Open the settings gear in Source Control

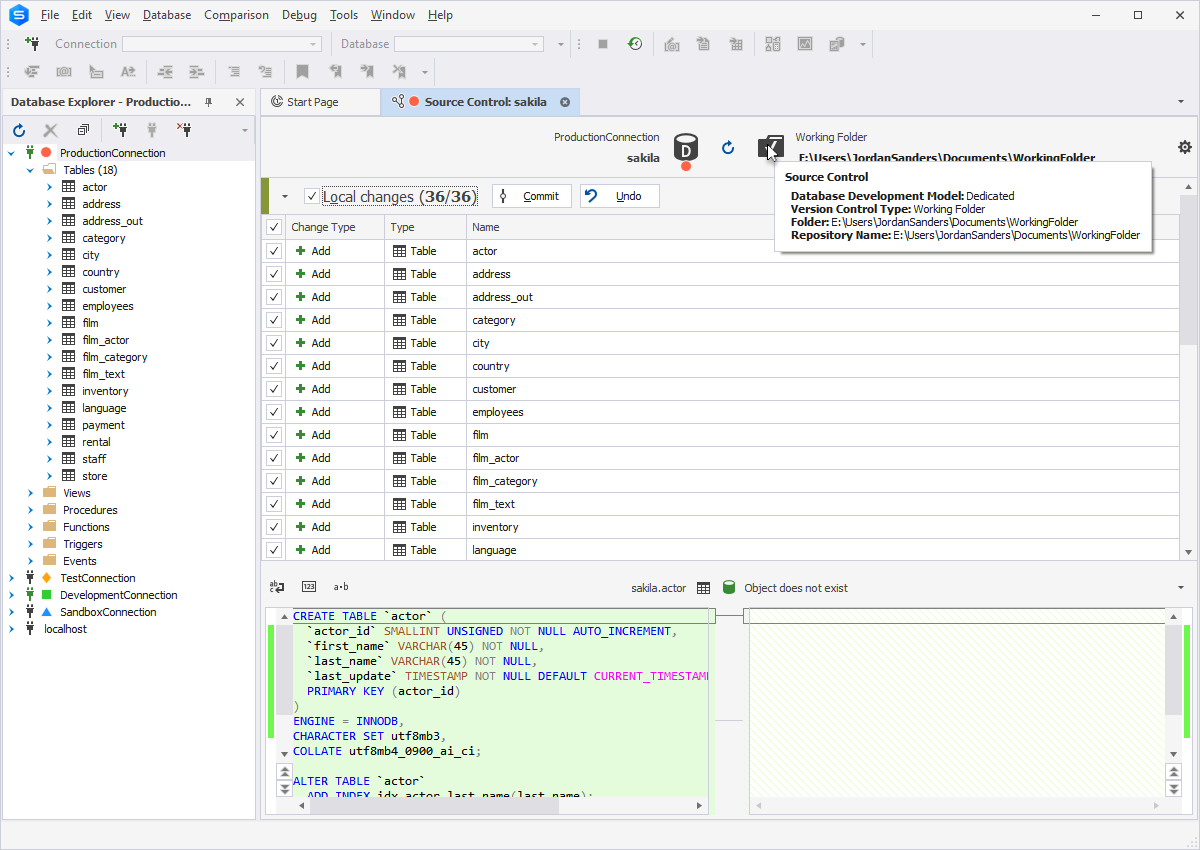click(x=1185, y=147)
